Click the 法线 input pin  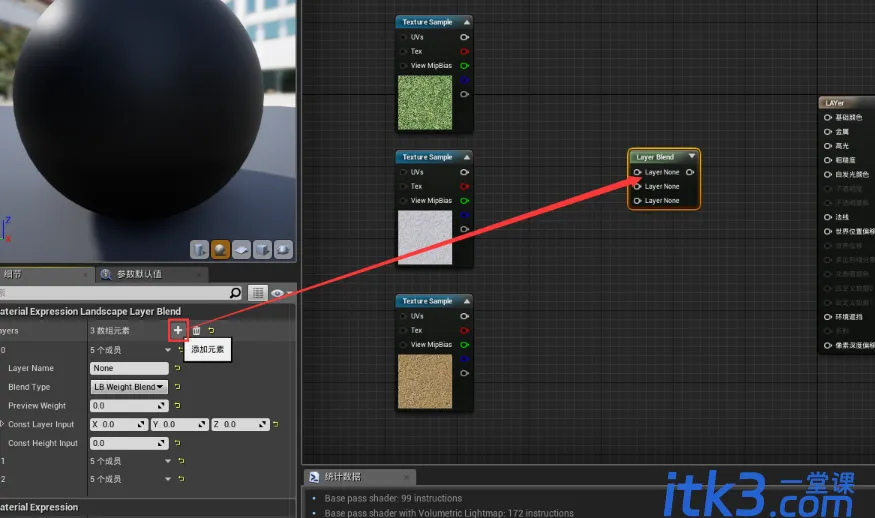(828, 217)
